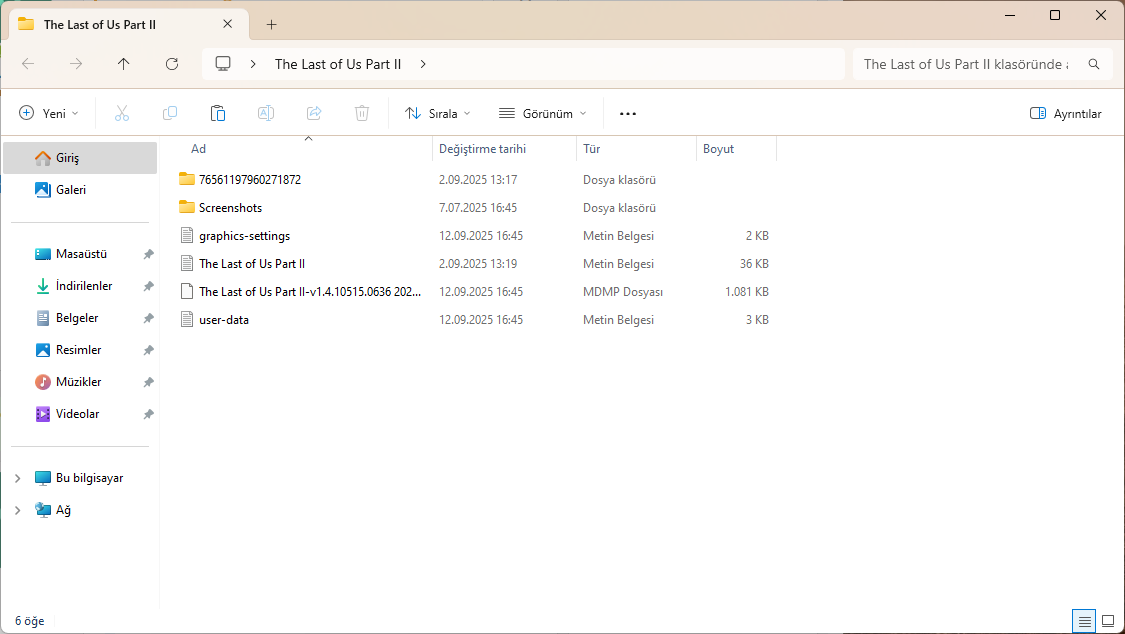Screen dimensions: 1125x634
Task: Click the MDMP Dosyası type cell
Action: point(623,291)
